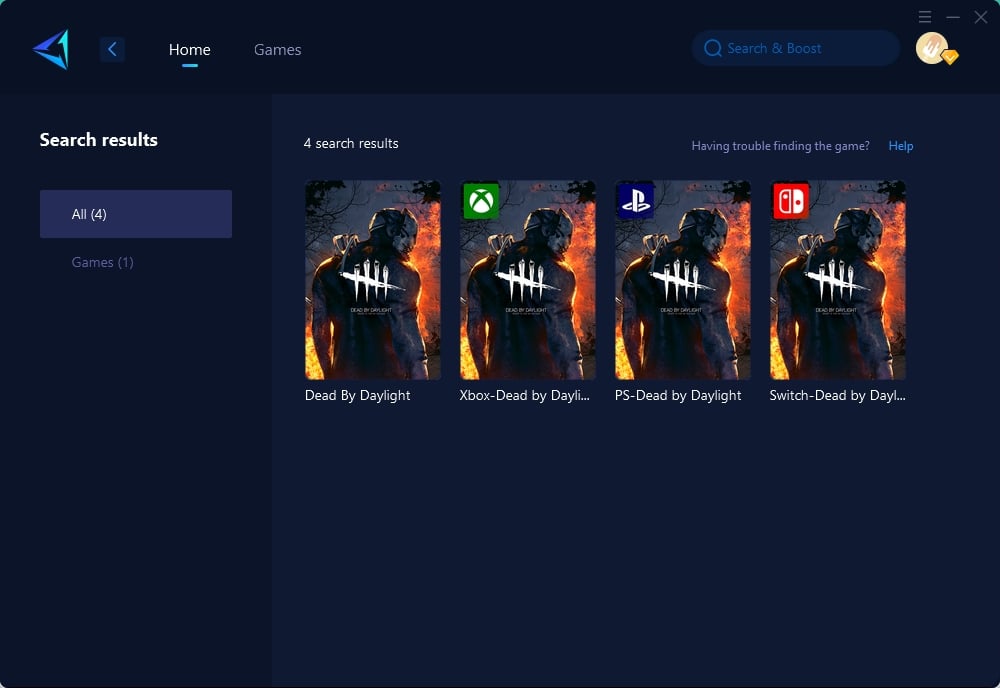Open the Switch-Dead by Daylight cover
The height and width of the screenshot is (688, 1000).
coord(837,280)
